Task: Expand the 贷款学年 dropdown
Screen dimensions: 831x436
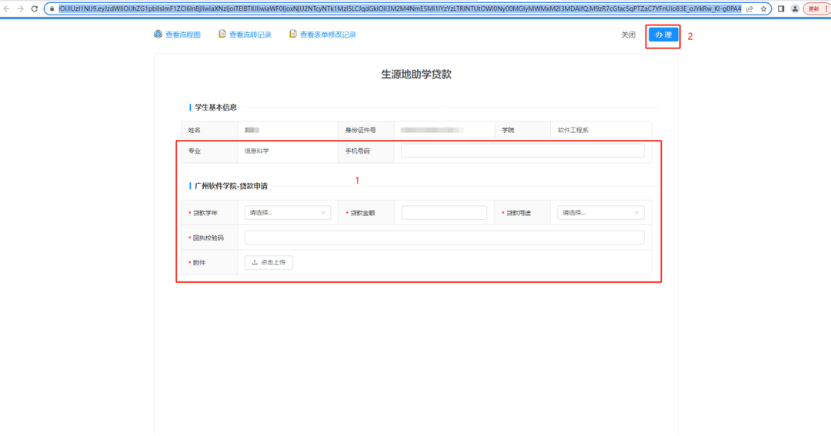Action: [288, 213]
